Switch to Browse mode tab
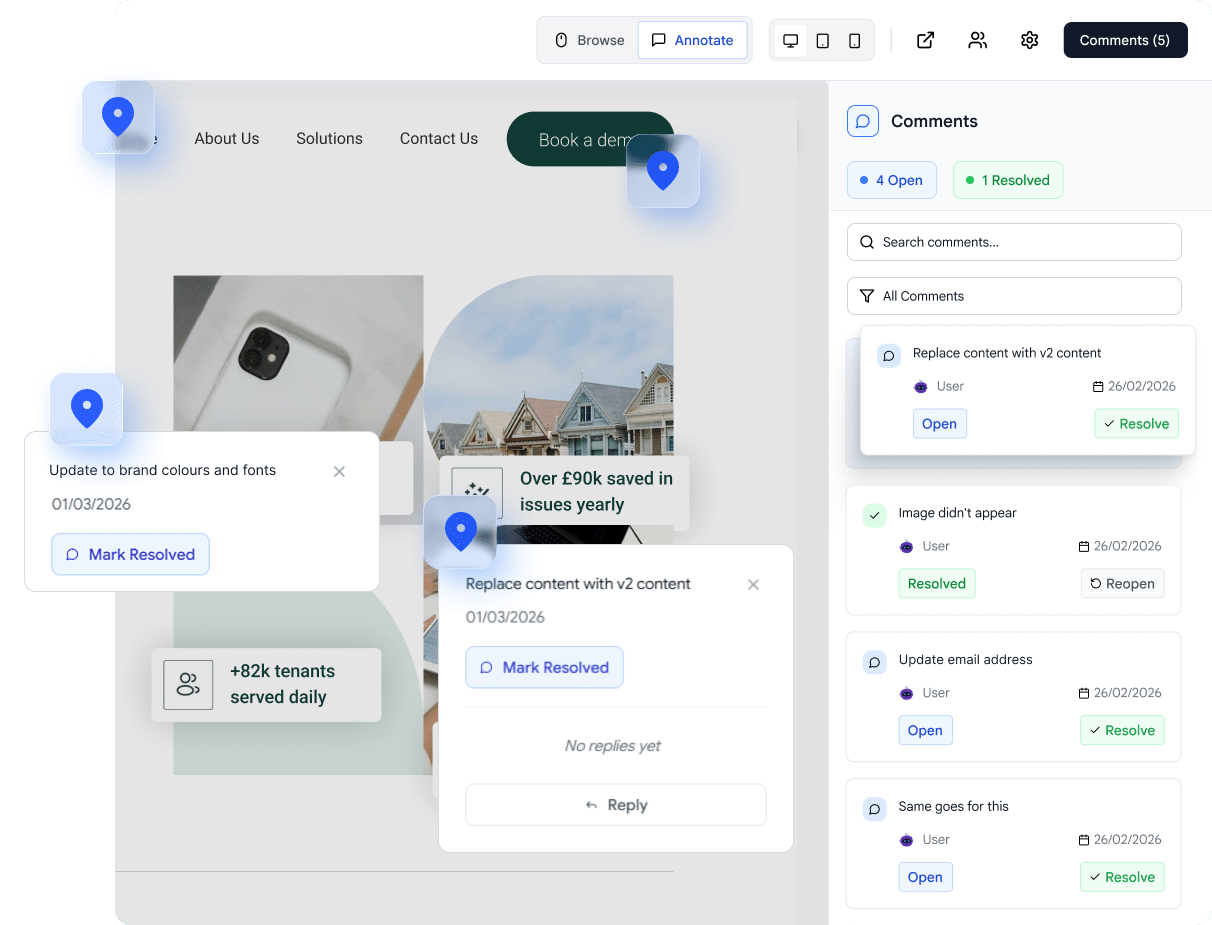 (x=589, y=40)
